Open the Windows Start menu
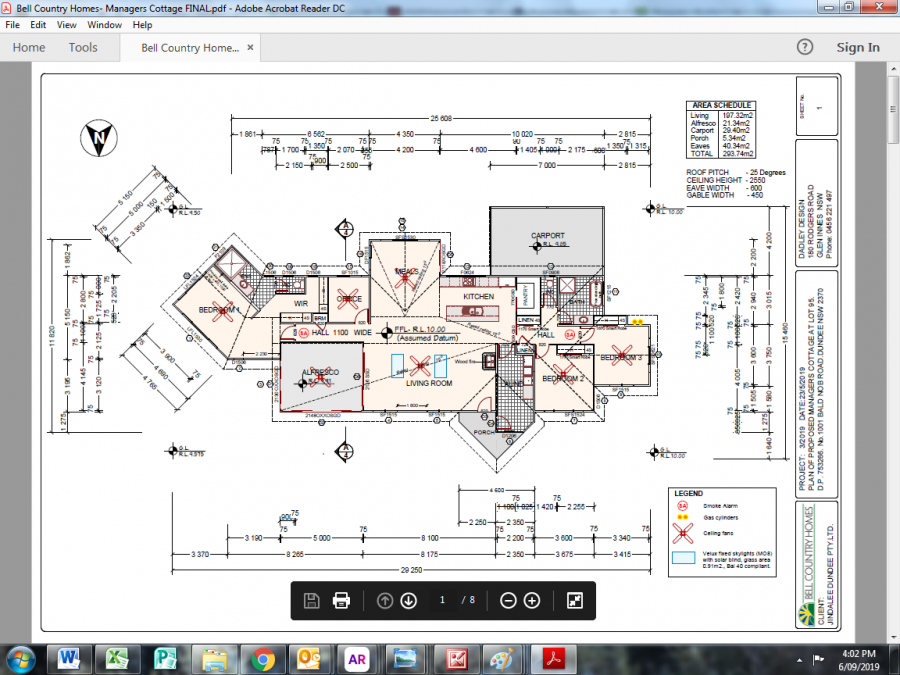Image resolution: width=900 pixels, height=675 pixels. click(21, 659)
